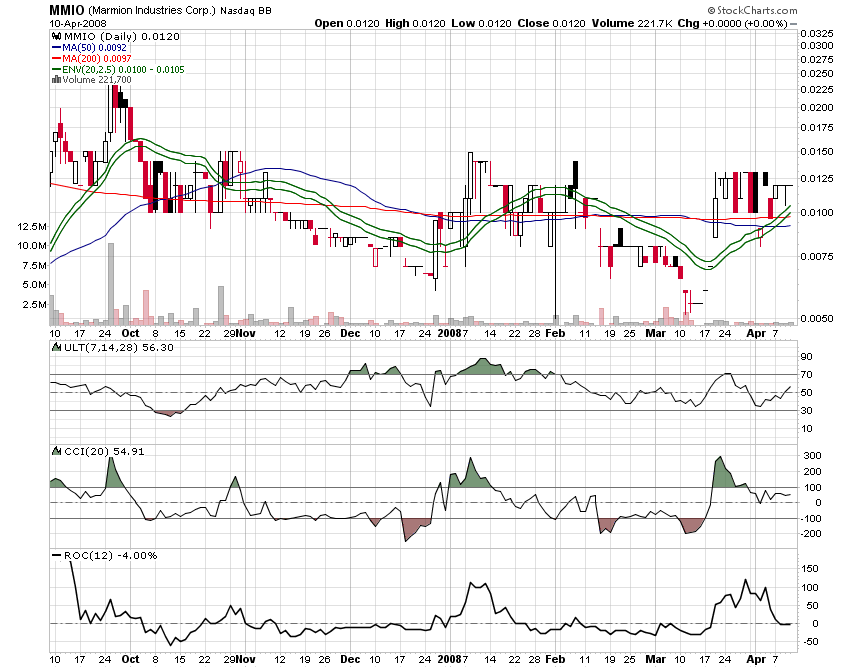
Task: Click the 7.5M volume axis label
Action: point(35,266)
